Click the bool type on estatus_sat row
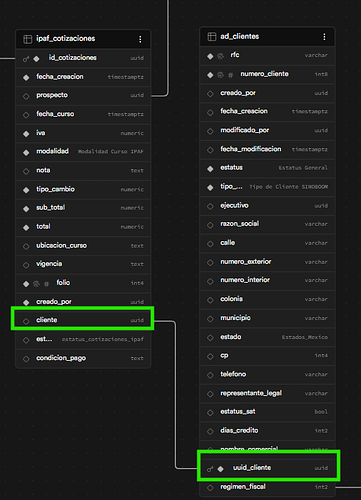Image resolution: width=361 pixels, height=500 pixels. point(321,412)
